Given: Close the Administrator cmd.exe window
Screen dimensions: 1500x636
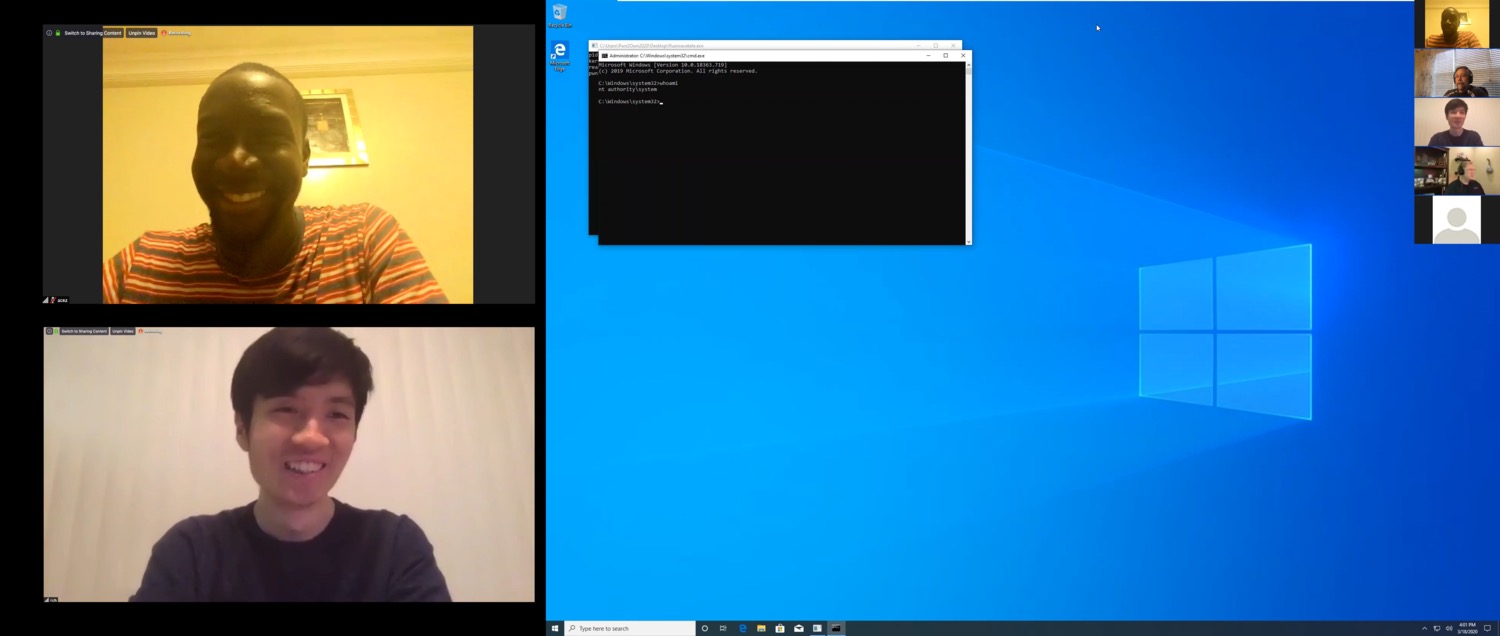Looking at the screenshot, I should point(963,56).
